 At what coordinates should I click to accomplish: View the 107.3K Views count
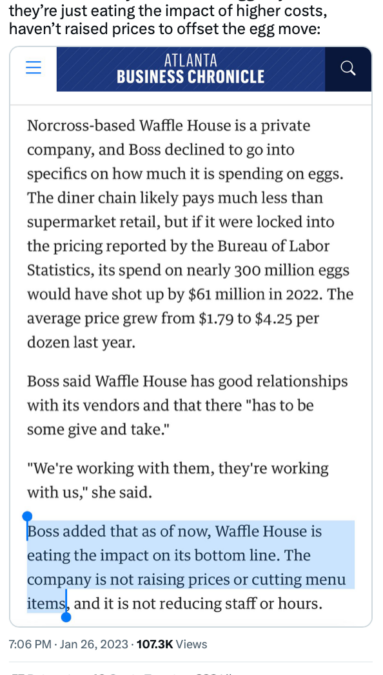tap(172, 644)
